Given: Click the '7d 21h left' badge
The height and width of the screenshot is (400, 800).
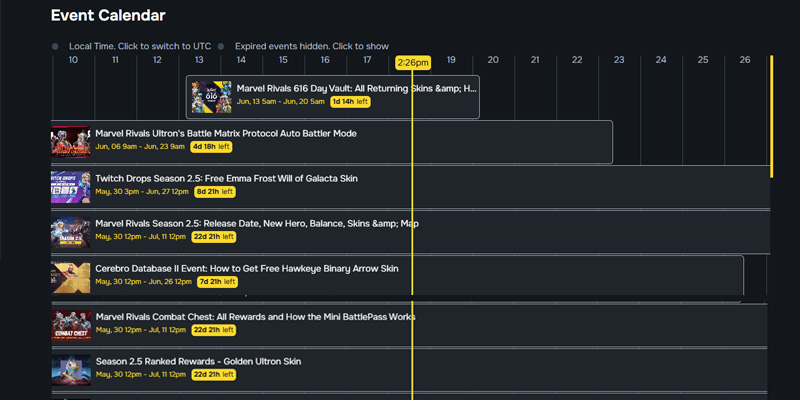Looking at the screenshot, I should coord(217,282).
